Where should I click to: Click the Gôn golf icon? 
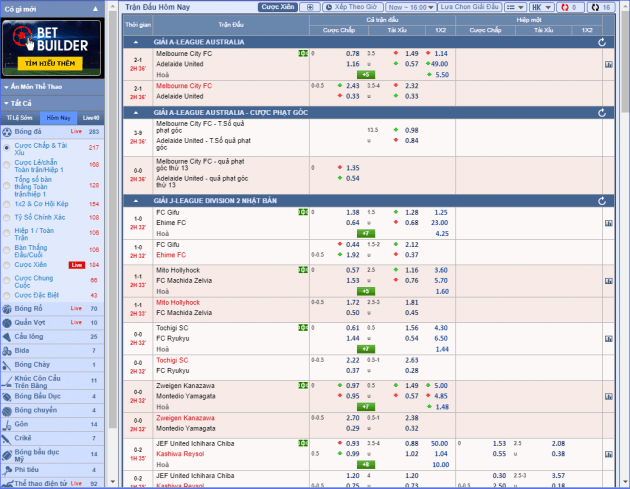click(x=7, y=424)
